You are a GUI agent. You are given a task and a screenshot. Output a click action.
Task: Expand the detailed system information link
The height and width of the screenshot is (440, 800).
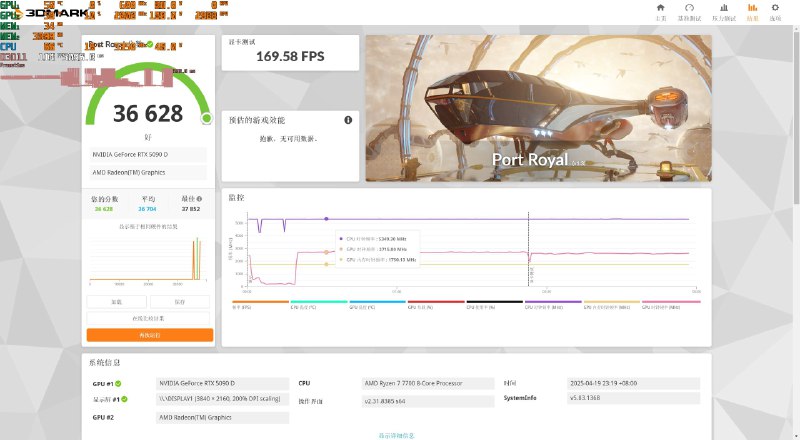(397, 435)
